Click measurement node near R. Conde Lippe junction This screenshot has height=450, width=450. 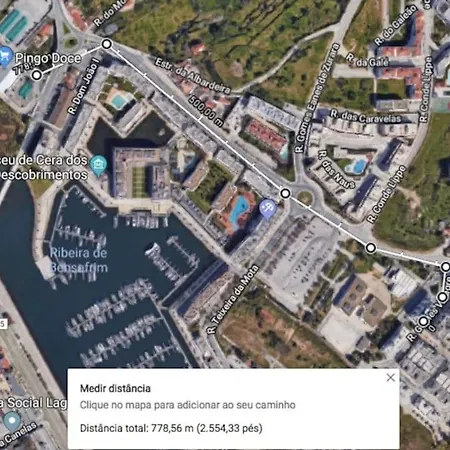click(x=371, y=248)
